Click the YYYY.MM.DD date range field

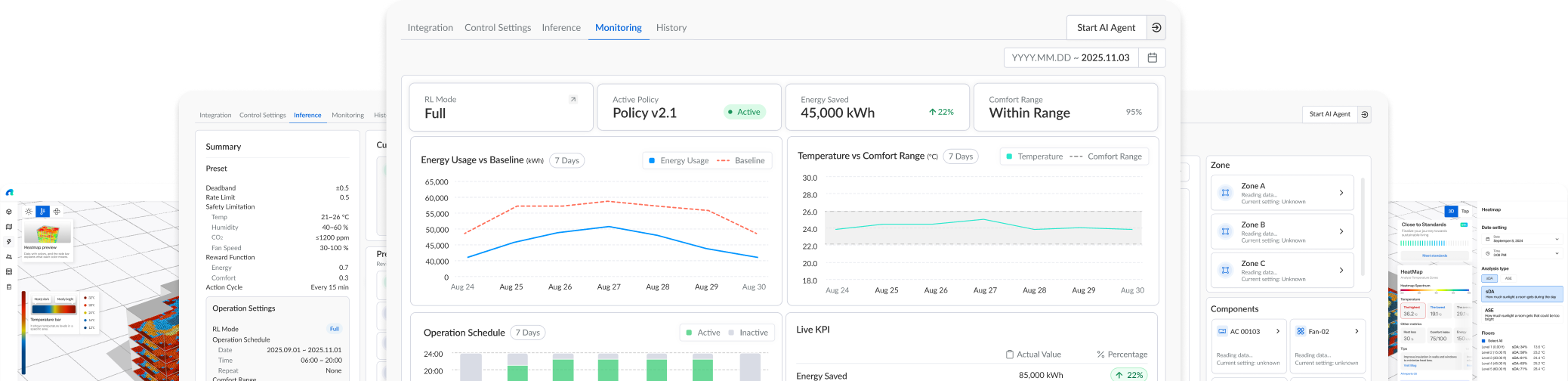(x=1070, y=57)
